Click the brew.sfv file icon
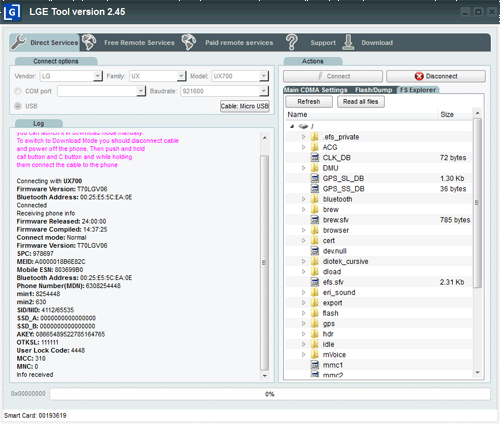Screen dimensions: 500x424 (315, 220)
